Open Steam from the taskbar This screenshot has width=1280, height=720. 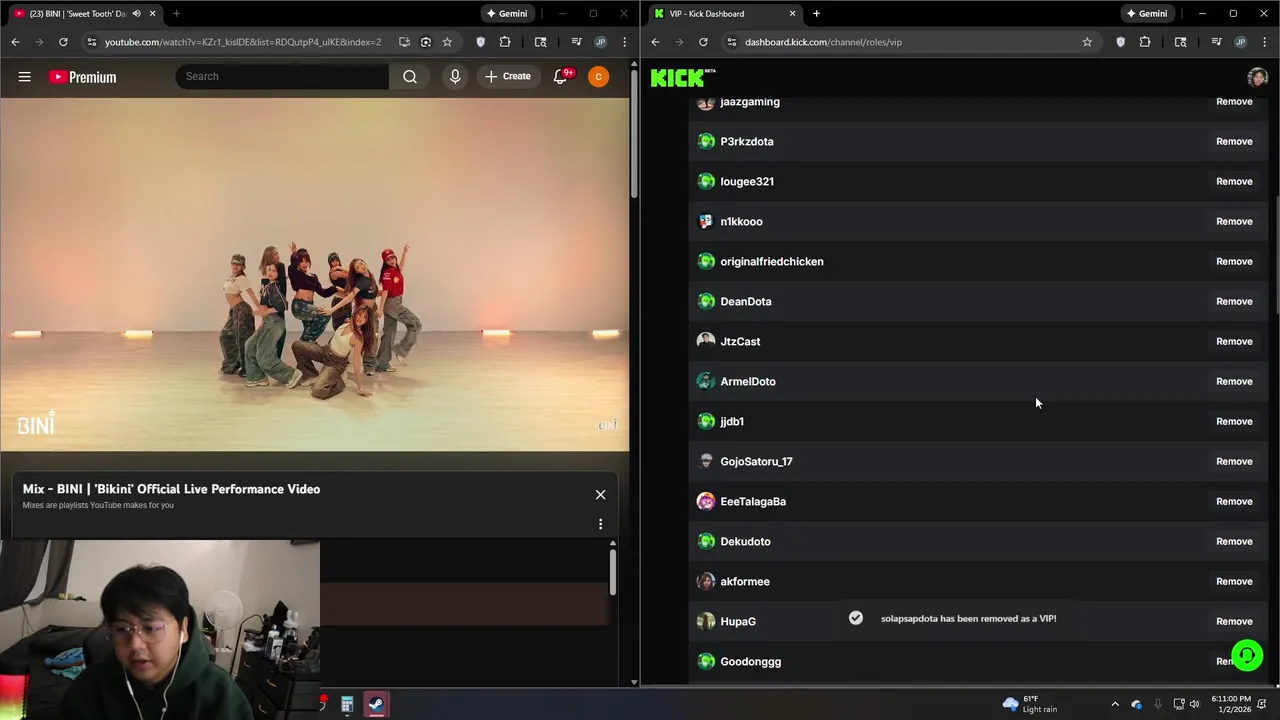click(376, 704)
